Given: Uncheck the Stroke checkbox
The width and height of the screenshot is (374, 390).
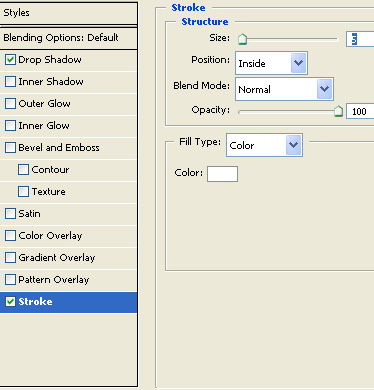Looking at the screenshot, I should [10, 302].
